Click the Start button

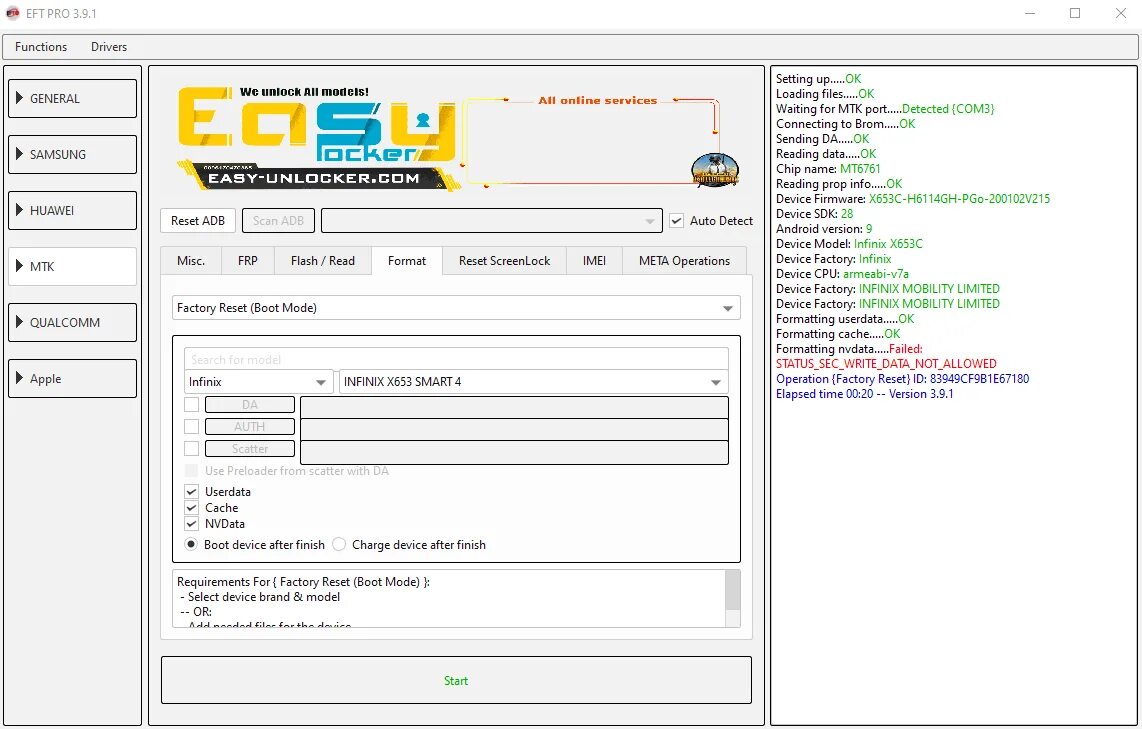[x=456, y=680]
